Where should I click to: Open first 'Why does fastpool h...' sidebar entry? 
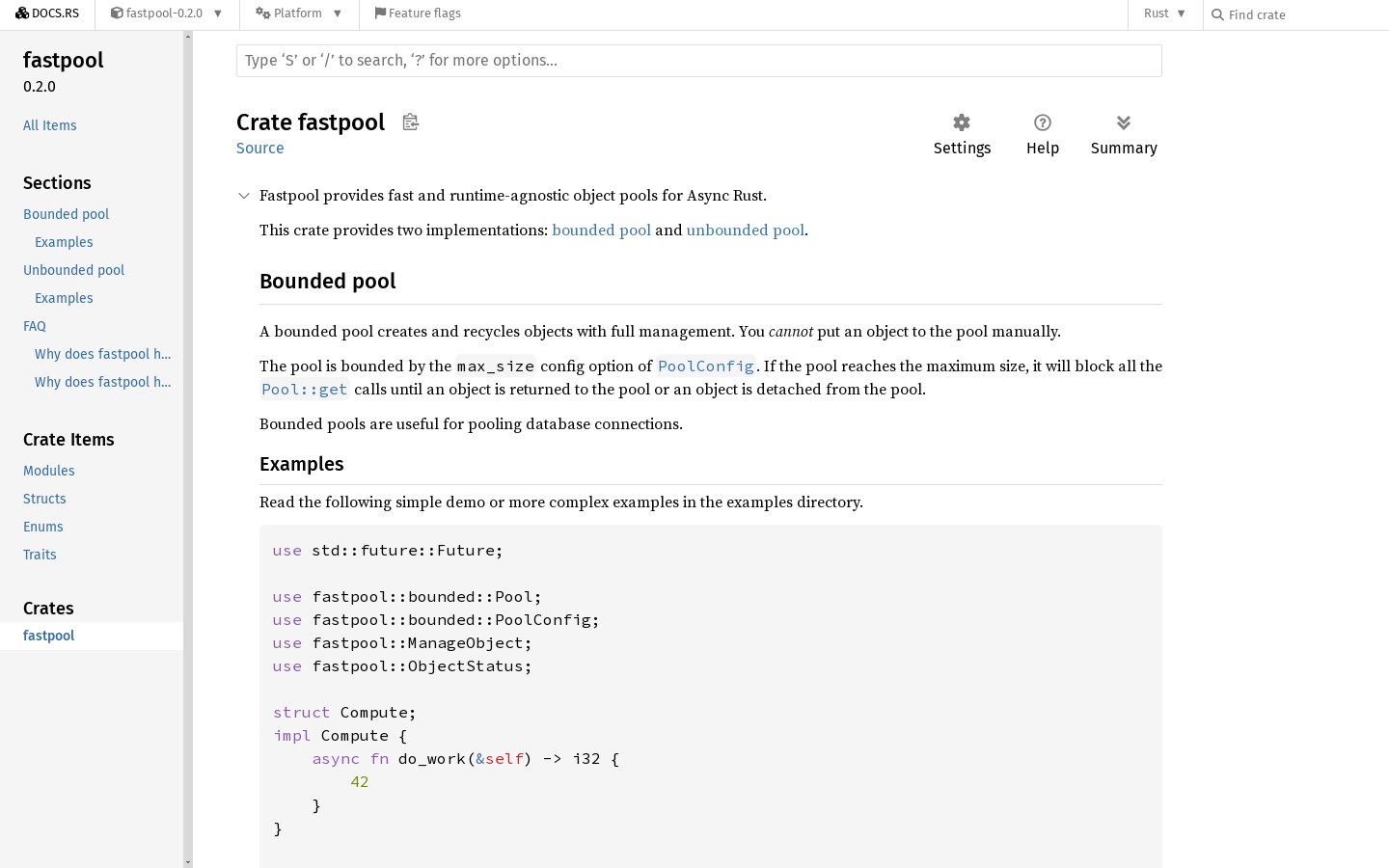coord(103,354)
